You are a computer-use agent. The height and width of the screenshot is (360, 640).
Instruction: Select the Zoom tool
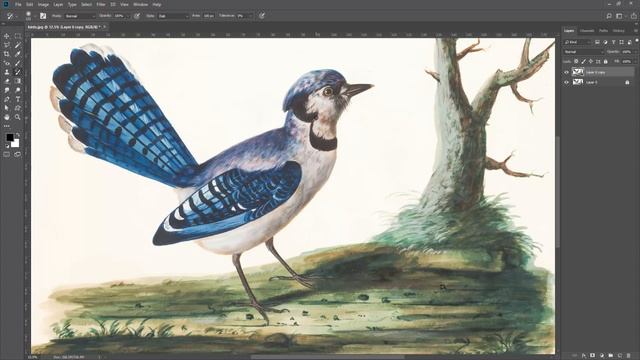tap(18, 117)
